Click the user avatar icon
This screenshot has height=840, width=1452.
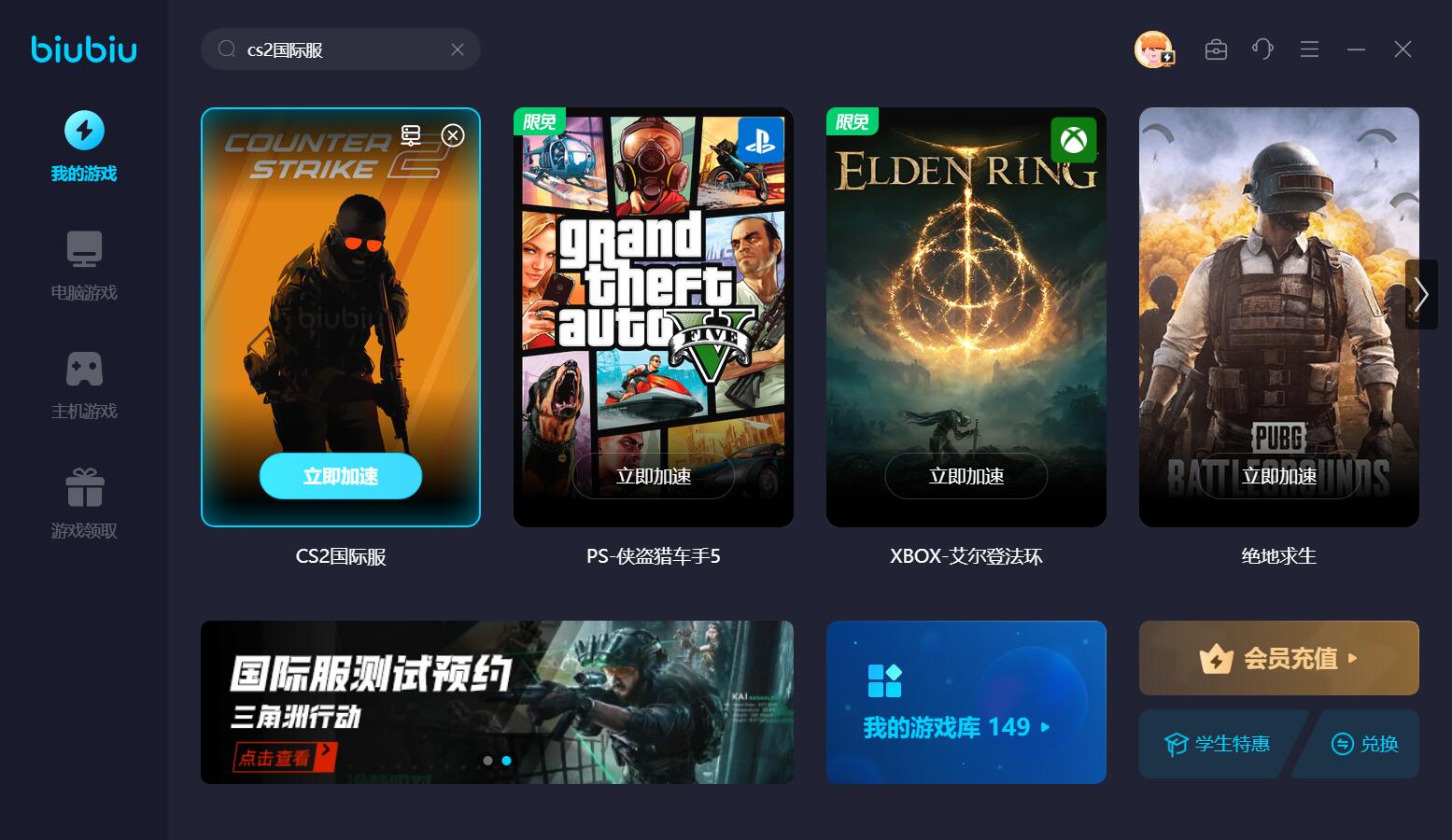pos(1154,49)
